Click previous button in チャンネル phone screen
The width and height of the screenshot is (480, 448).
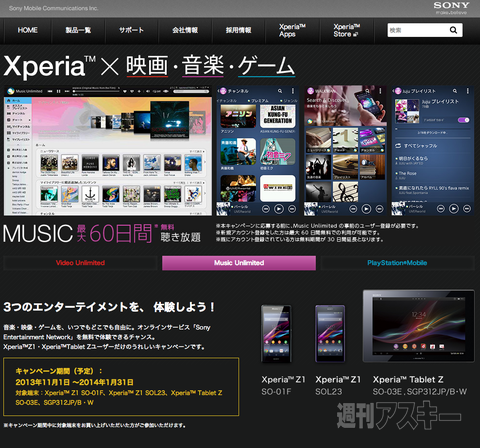pos(266,209)
